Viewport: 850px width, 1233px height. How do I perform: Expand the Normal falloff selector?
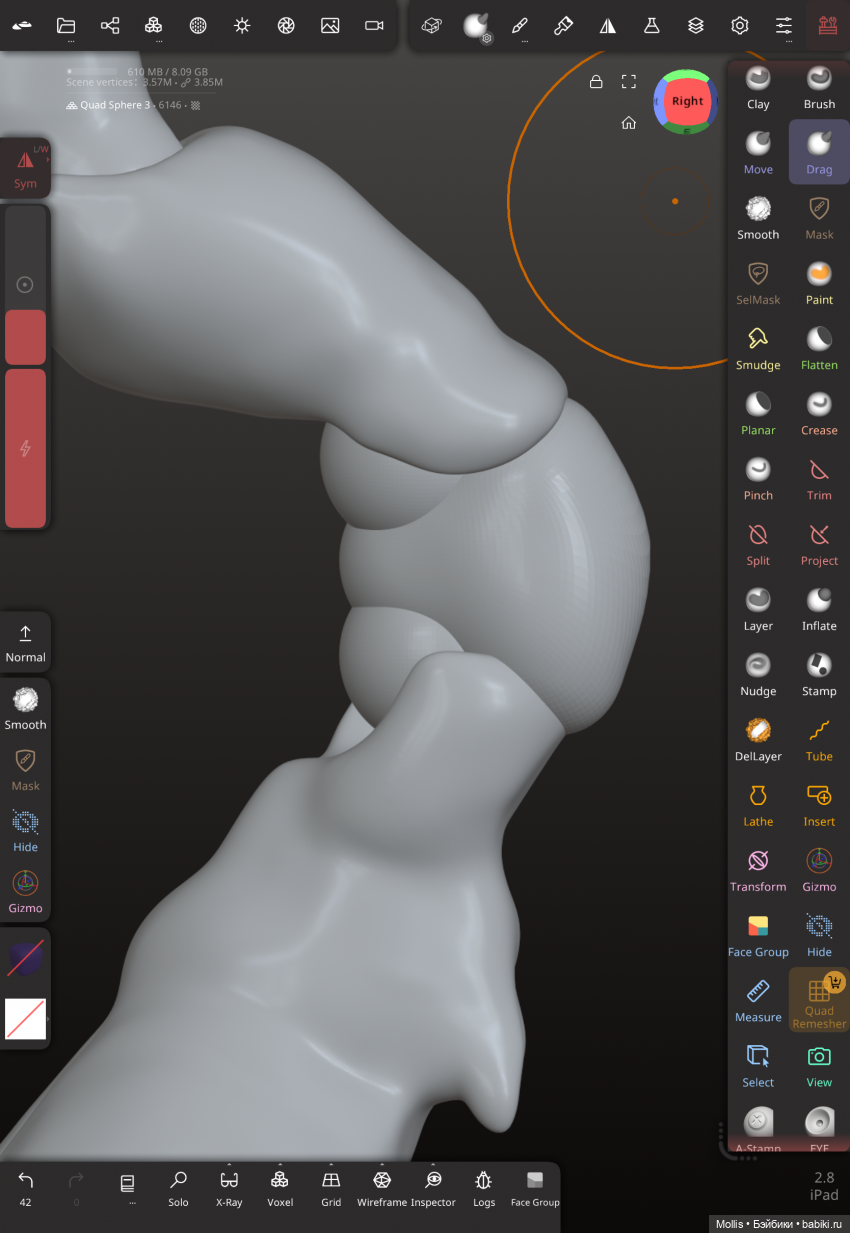[25, 642]
